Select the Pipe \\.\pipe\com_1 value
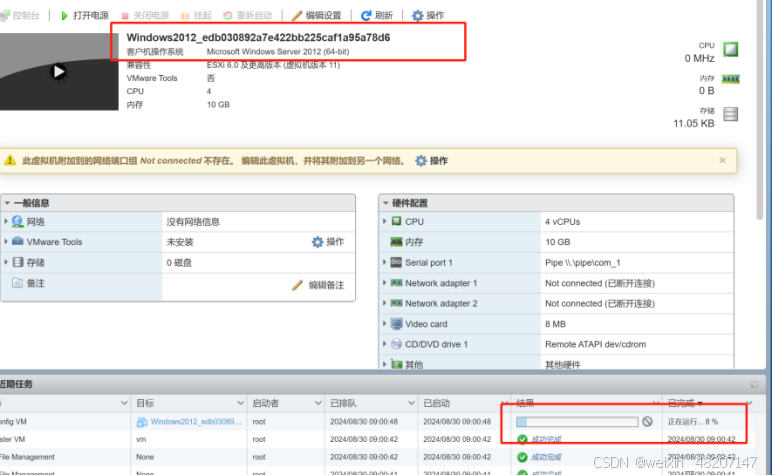 [x=583, y=263]
